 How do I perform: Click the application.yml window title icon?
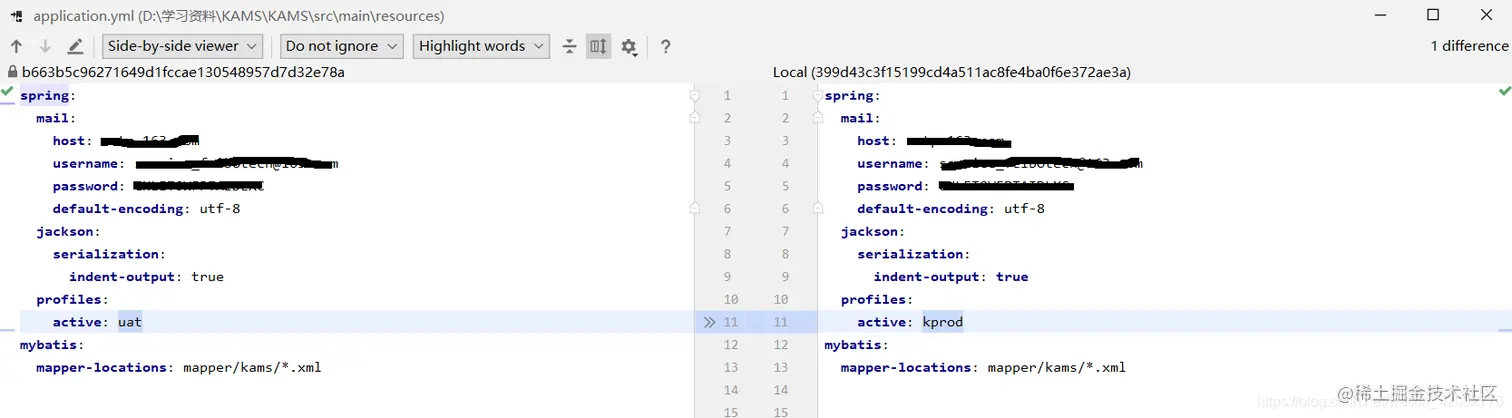(x=16, y=16)
